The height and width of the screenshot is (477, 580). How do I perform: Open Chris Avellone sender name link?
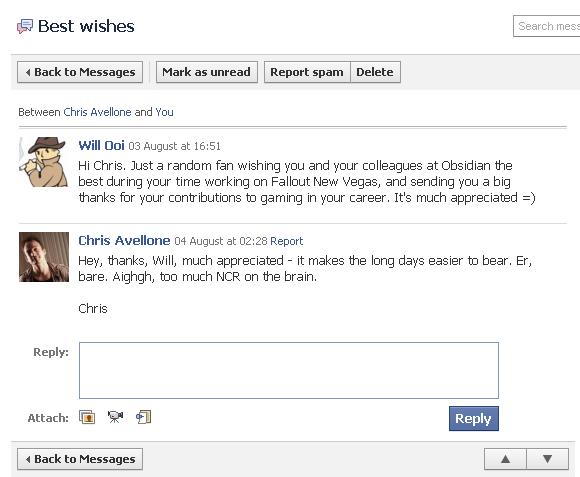(x=124, y=241)
